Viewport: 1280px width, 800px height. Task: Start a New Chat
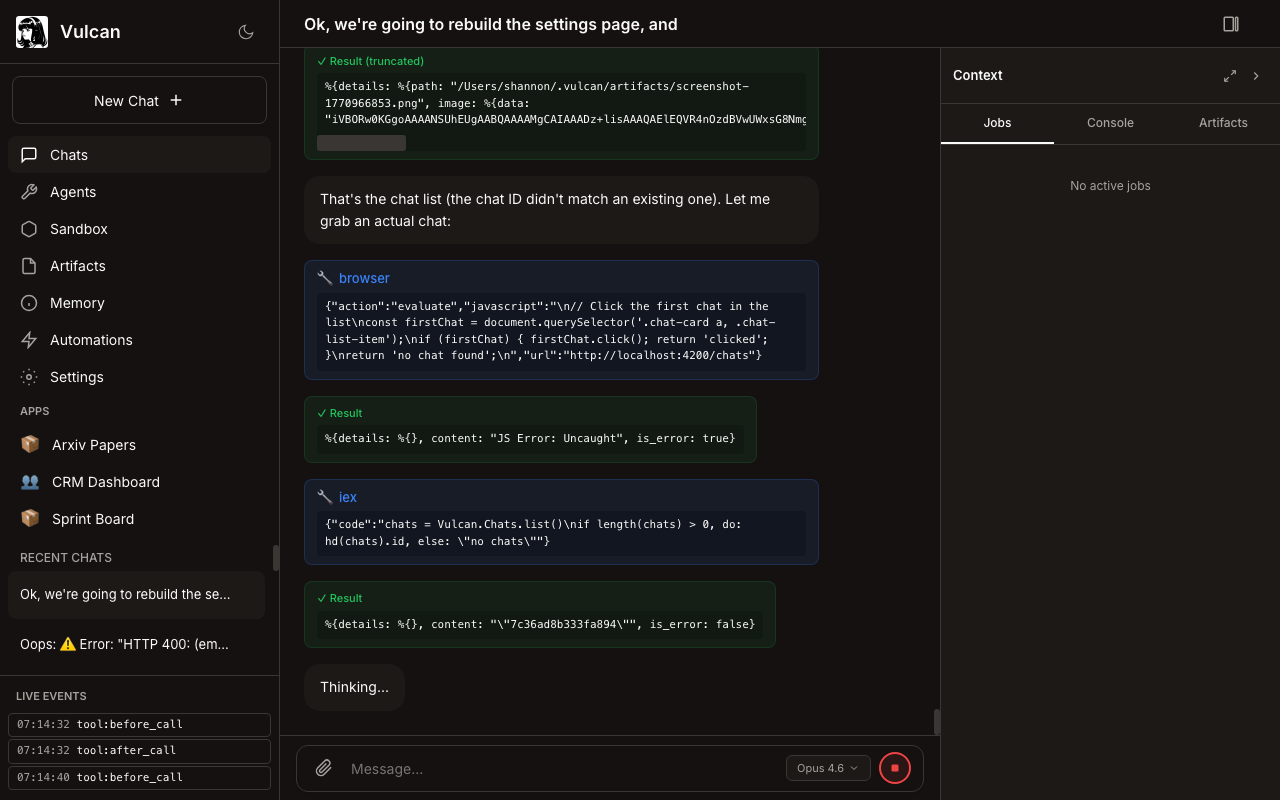click(139, 100)
